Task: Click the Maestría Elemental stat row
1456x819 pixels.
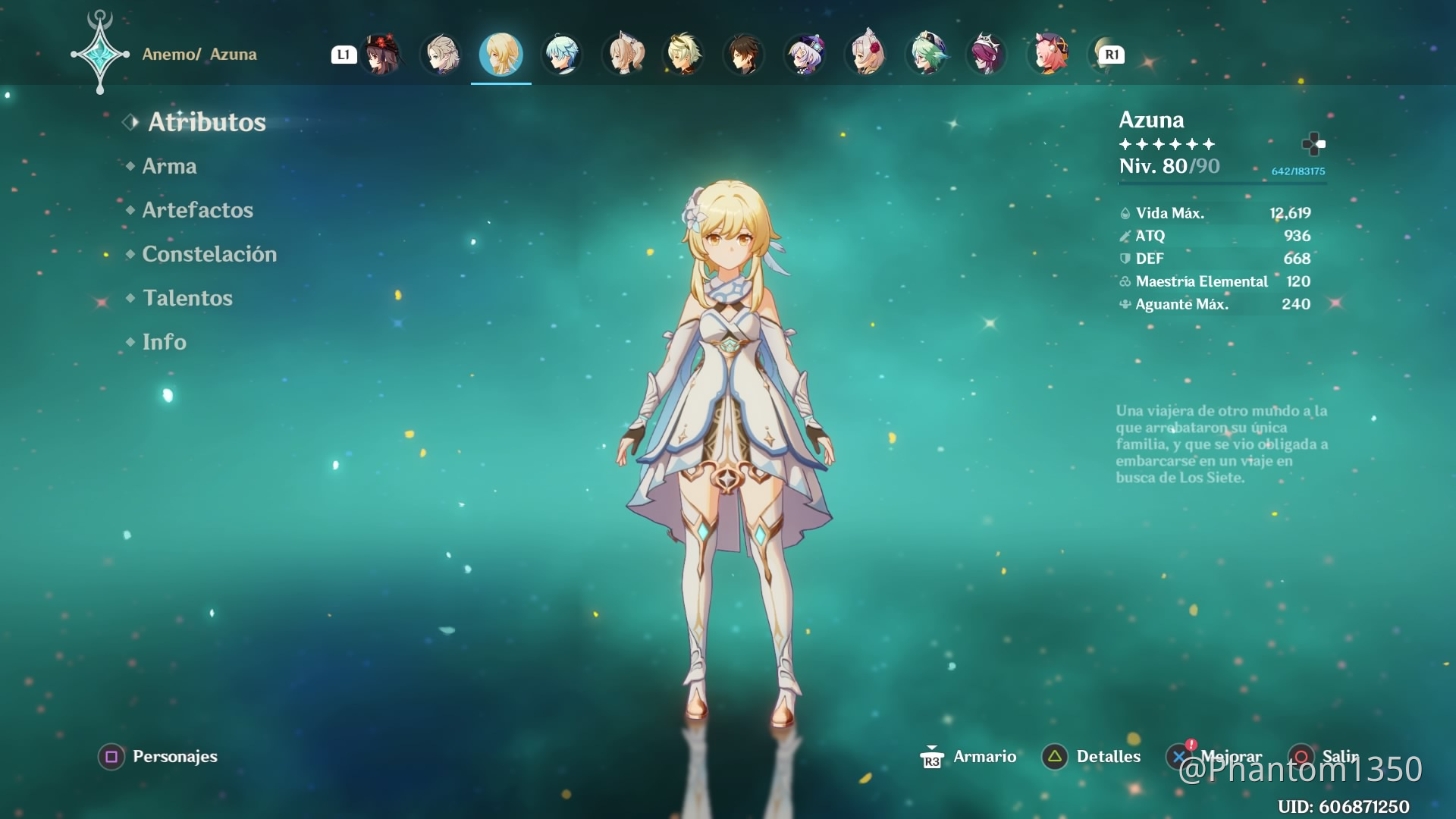Action: (1215, 281)
